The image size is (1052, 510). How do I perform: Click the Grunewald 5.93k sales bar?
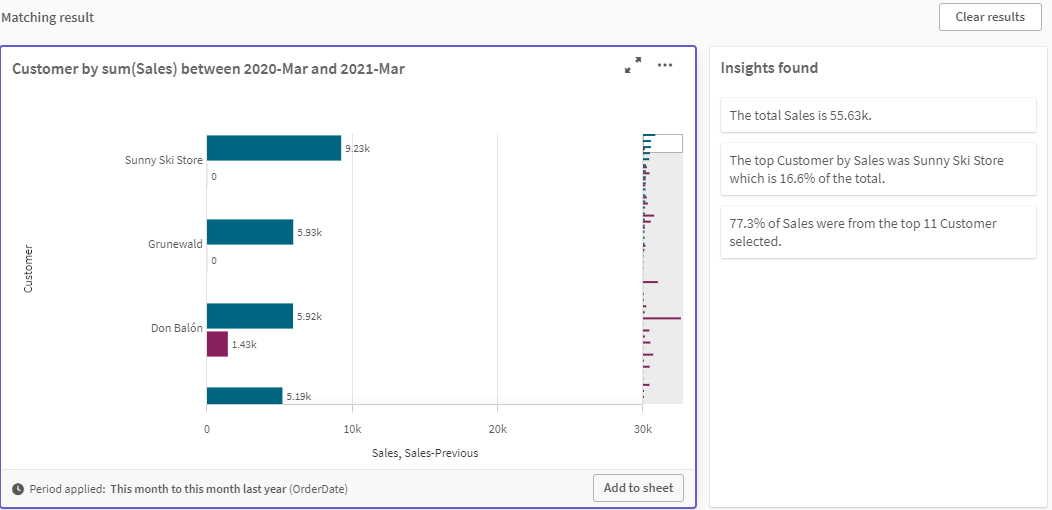249,232
